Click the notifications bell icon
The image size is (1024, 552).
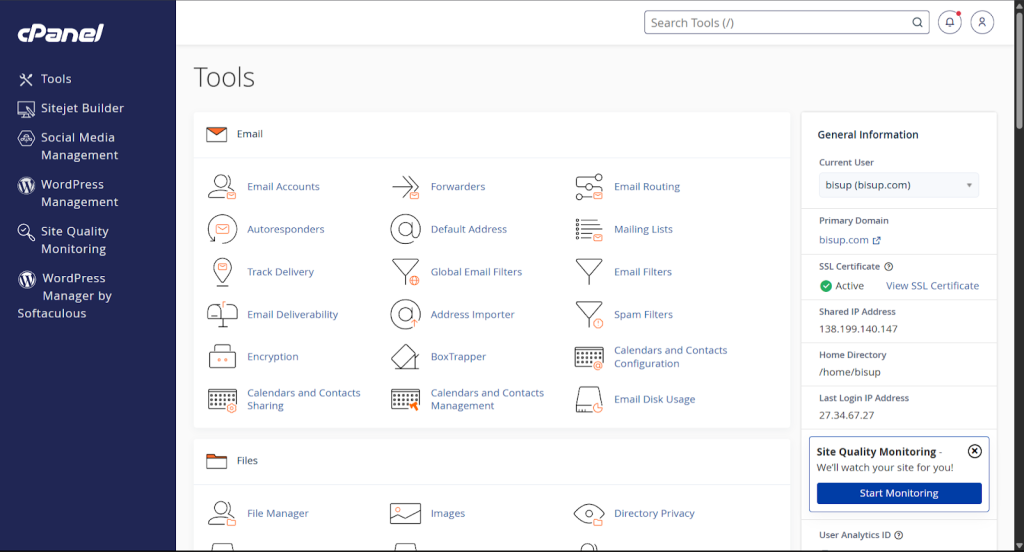tap(949, 22)
